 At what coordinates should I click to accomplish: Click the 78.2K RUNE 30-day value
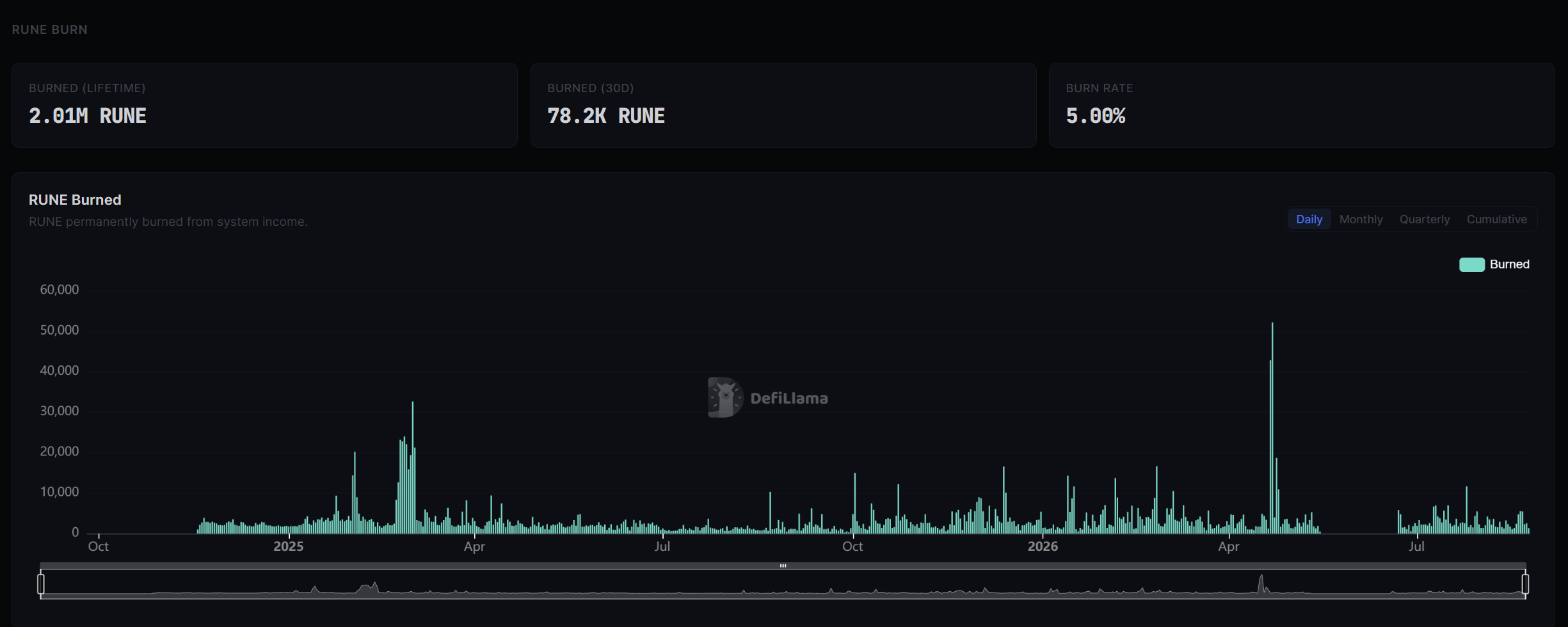606,116
